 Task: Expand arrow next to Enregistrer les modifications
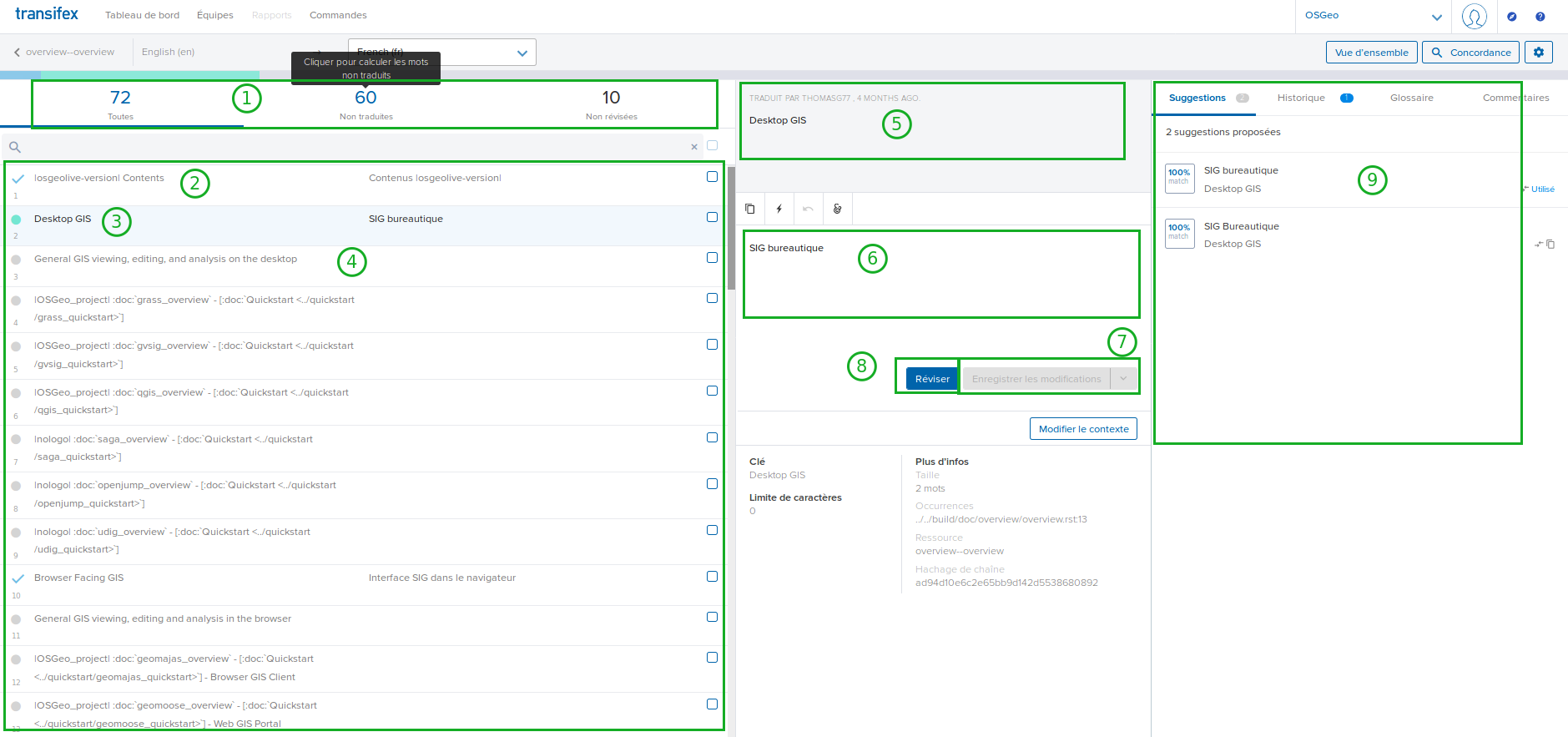click(x=1124, y=379)
